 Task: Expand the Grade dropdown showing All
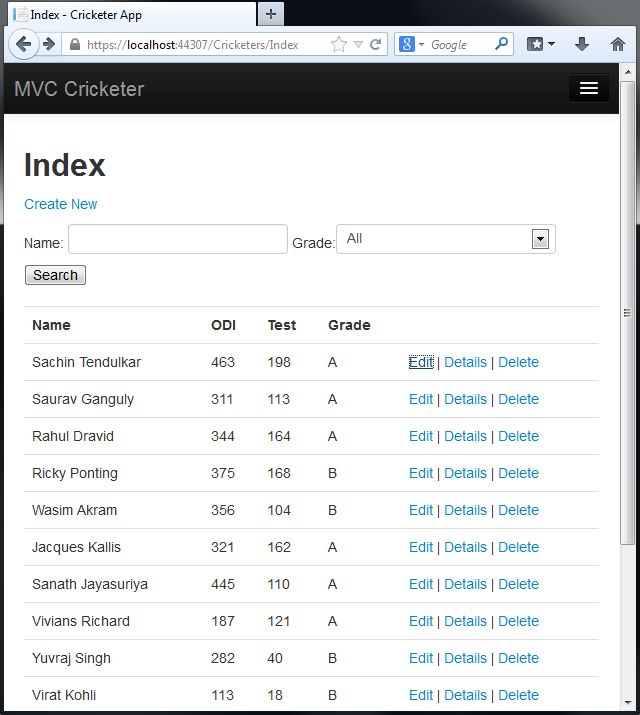pos(446,239)
